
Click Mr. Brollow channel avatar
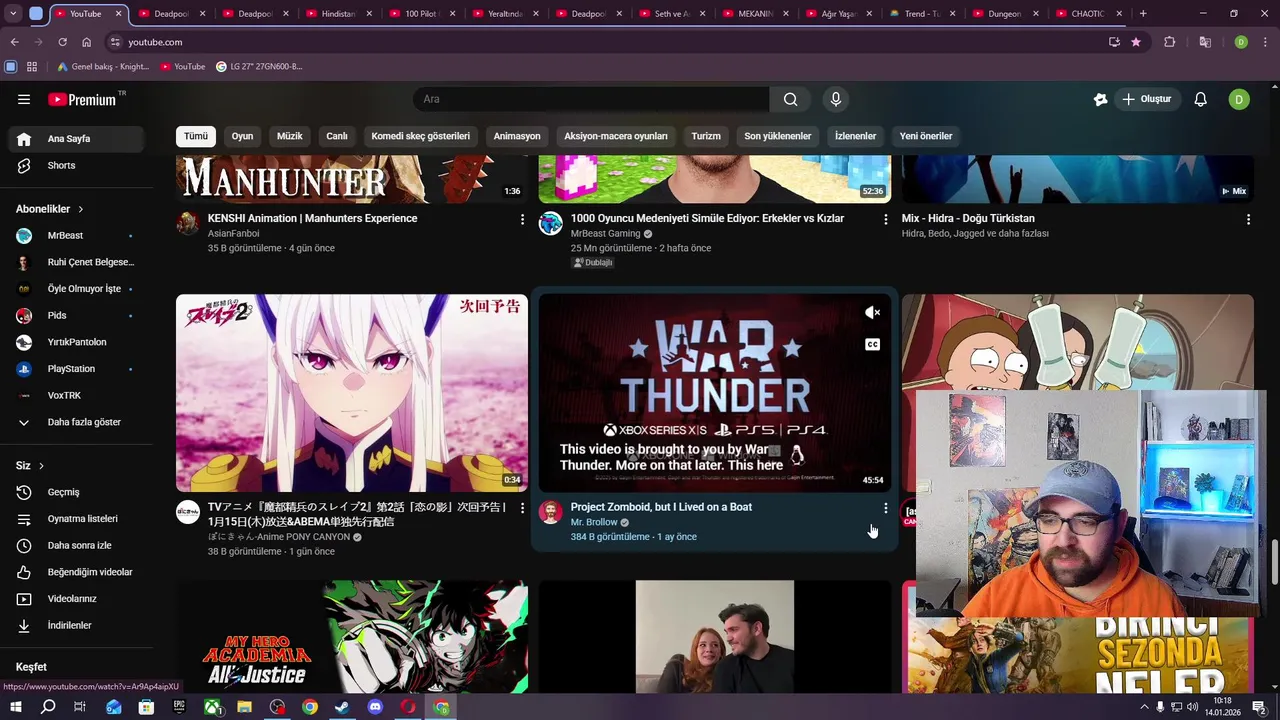click(551, 512)
